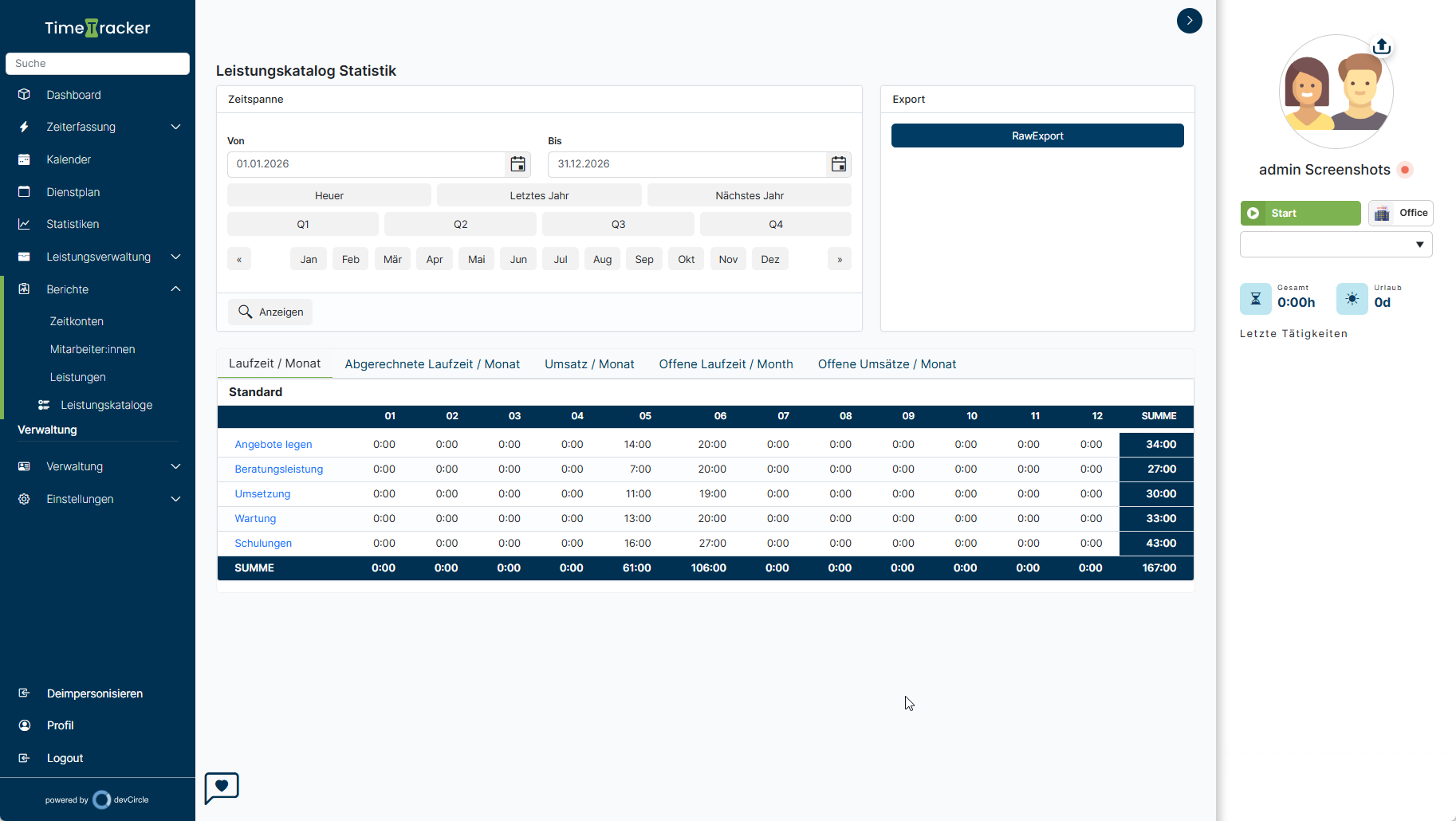The image size is (1456, 821).
Task: Open the Schulungen link
Action: (263, 544)
